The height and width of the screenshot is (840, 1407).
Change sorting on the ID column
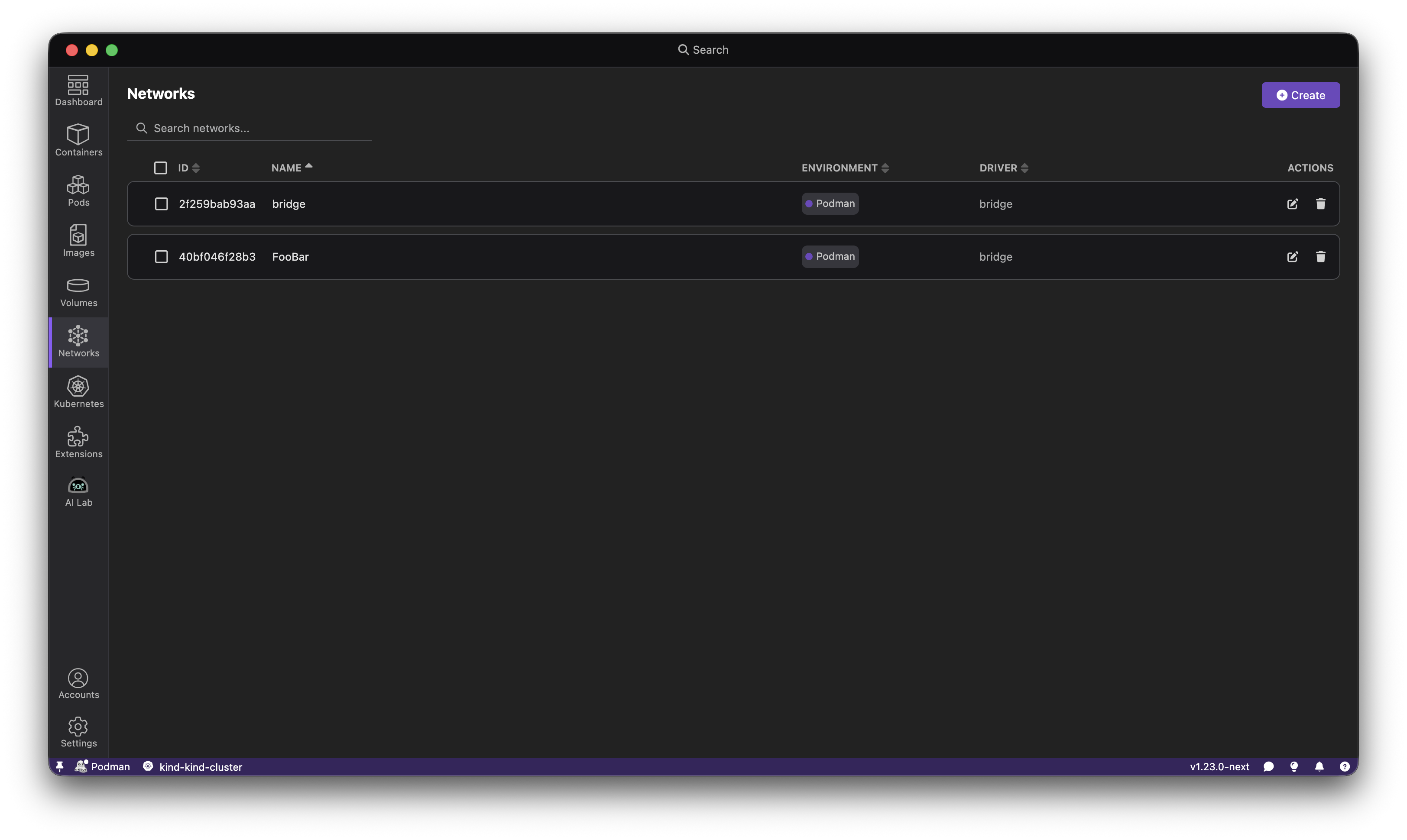pyautogui.click(x=188, y=168)
